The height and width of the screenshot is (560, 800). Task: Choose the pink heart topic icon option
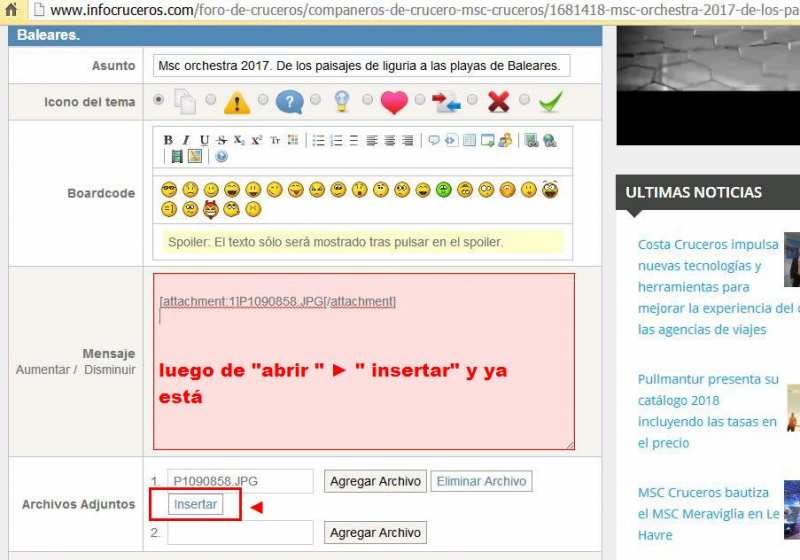pyautogui.click(x=367, y=101)
